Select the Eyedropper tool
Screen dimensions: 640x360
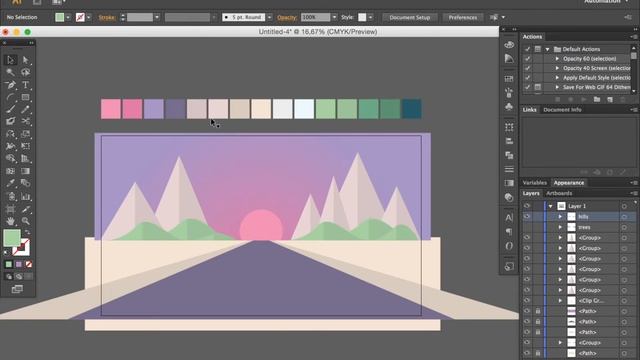point(11,183)
